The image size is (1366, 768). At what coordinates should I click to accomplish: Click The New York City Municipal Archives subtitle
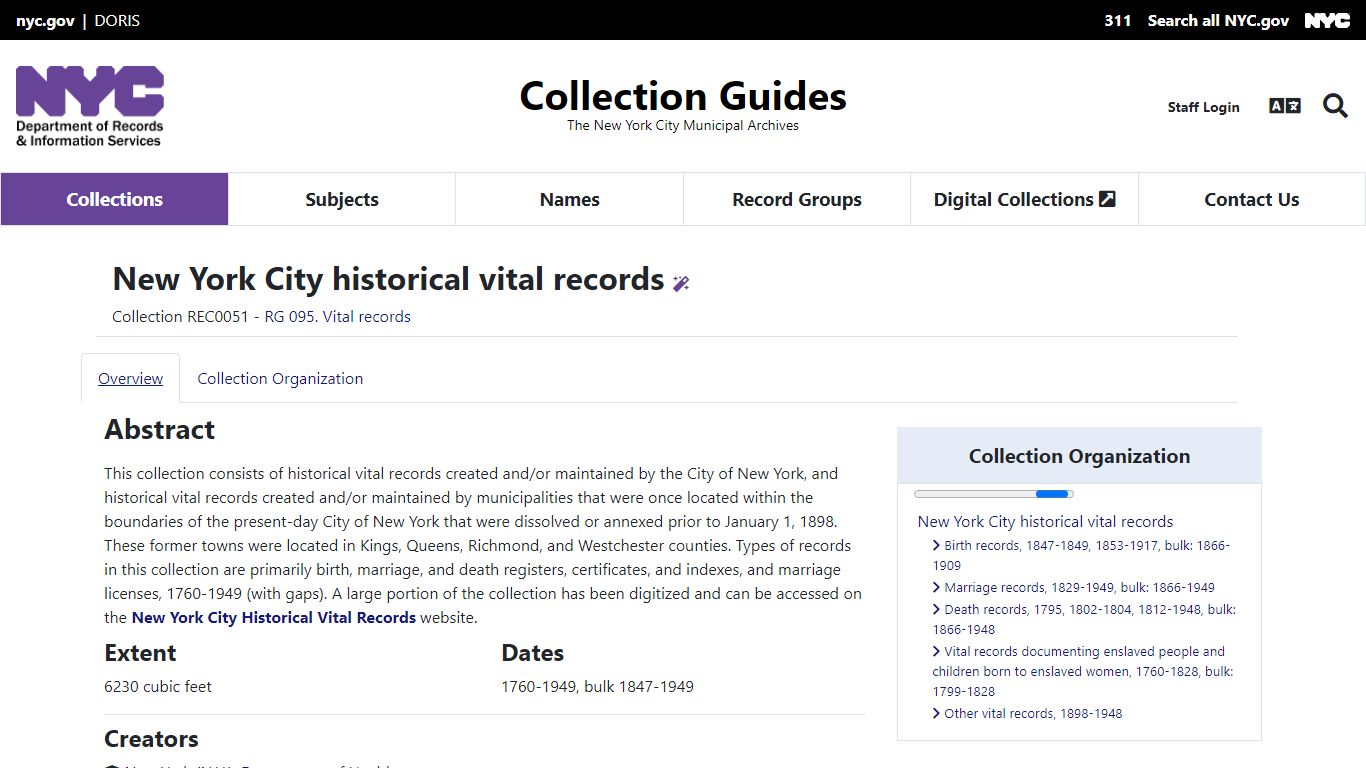pos(683,125)
